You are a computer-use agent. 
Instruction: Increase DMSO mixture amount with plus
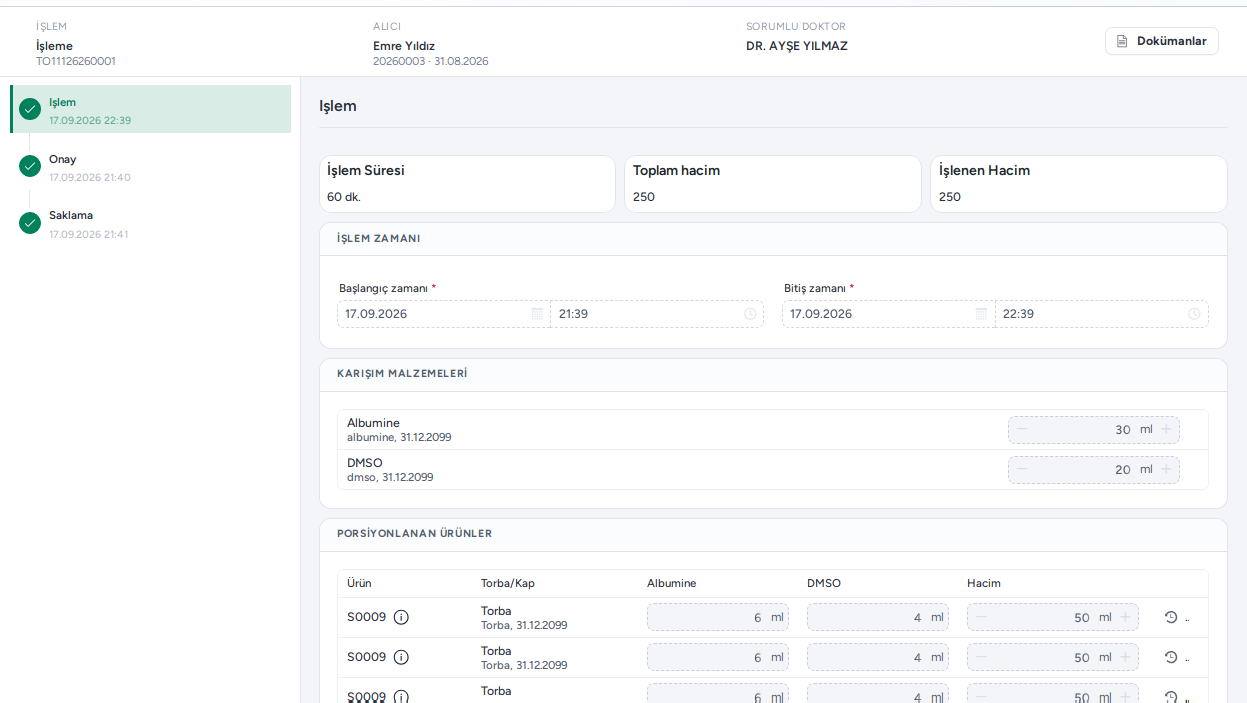click(1166, 469)
